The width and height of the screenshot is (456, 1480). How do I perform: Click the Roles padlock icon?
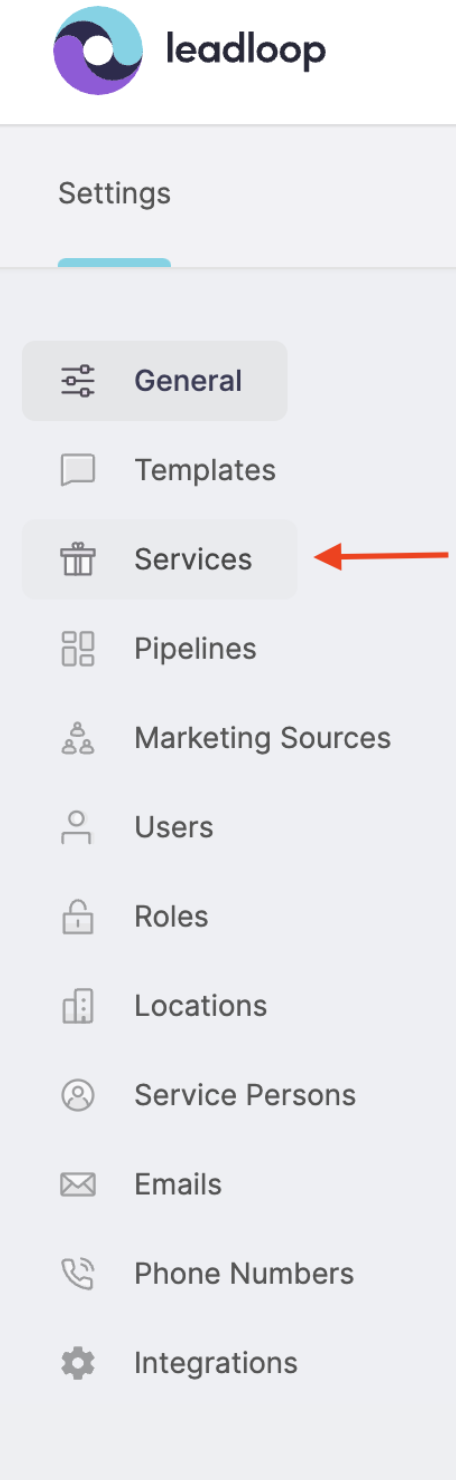[78, 916]
